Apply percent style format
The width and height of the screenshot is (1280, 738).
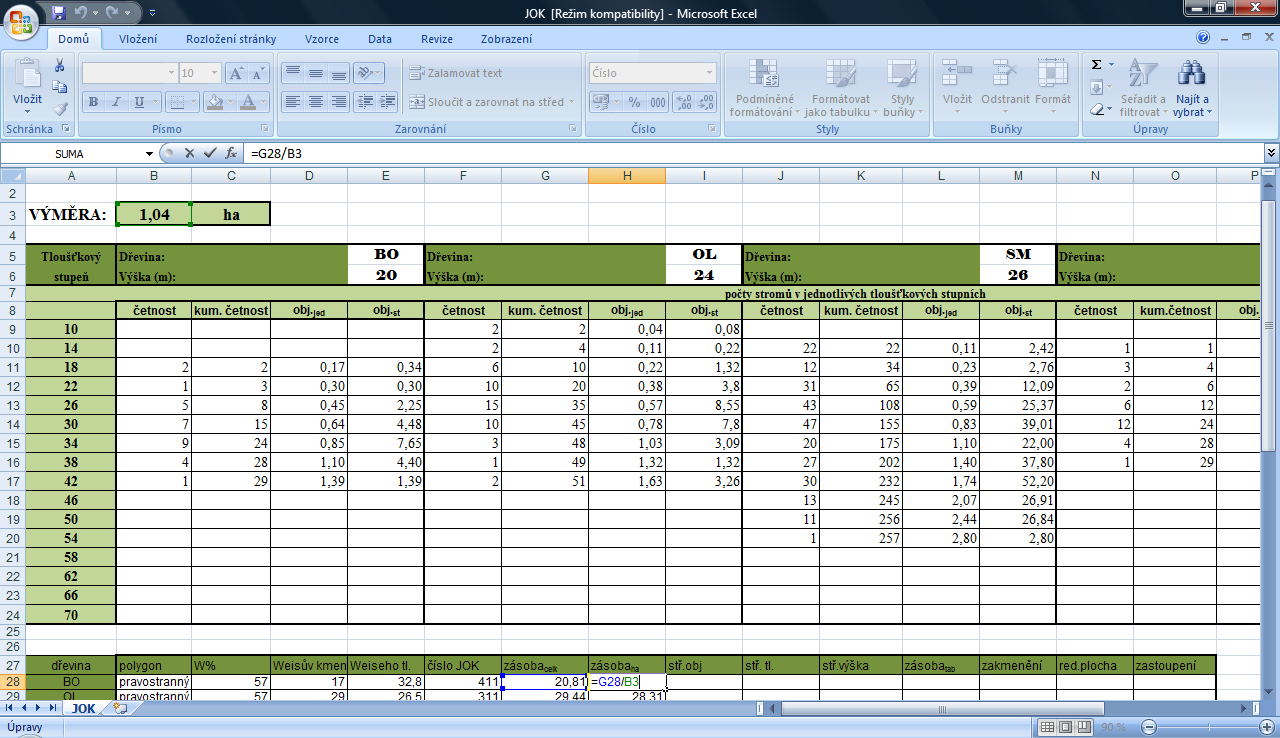pyautogui.click(x=634, y=102)
